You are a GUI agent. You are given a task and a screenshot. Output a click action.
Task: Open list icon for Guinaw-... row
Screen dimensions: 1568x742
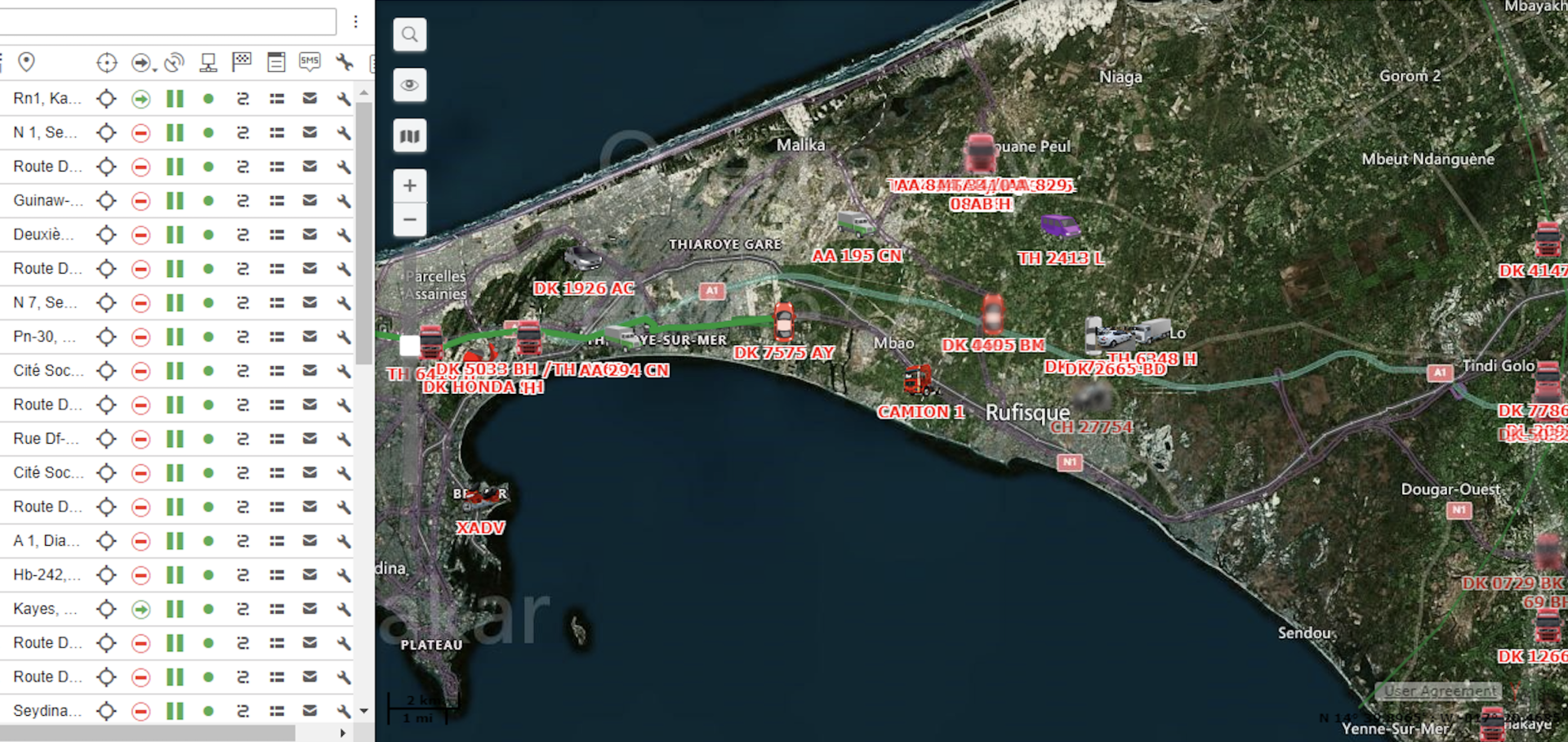click(277, 201)
